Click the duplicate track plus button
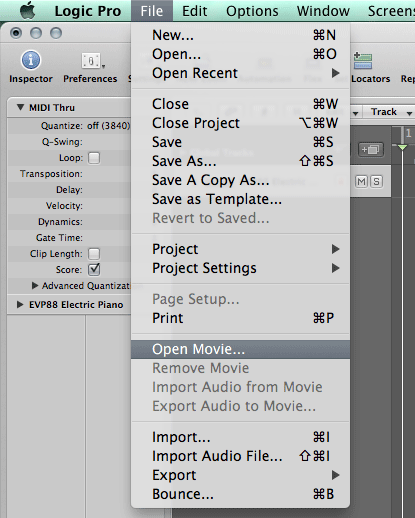 point(371,150)
